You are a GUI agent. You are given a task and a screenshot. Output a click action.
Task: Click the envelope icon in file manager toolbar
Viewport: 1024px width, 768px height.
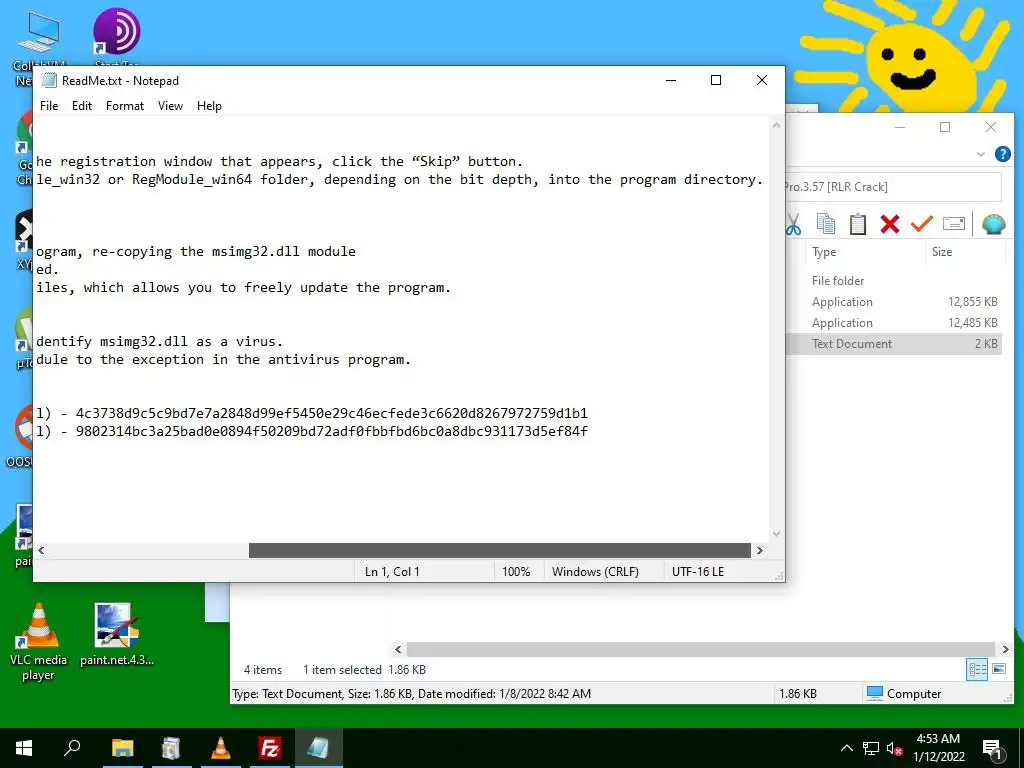953,224
